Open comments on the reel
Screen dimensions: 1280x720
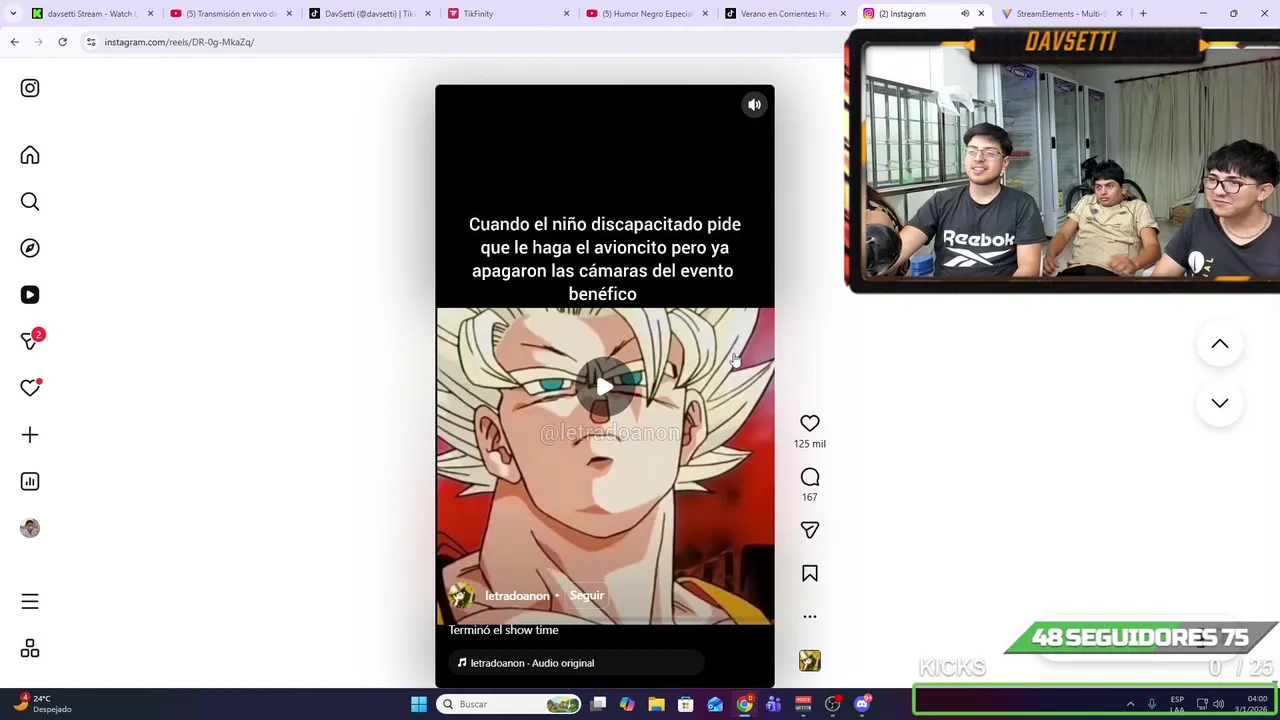tap(810, 477)
